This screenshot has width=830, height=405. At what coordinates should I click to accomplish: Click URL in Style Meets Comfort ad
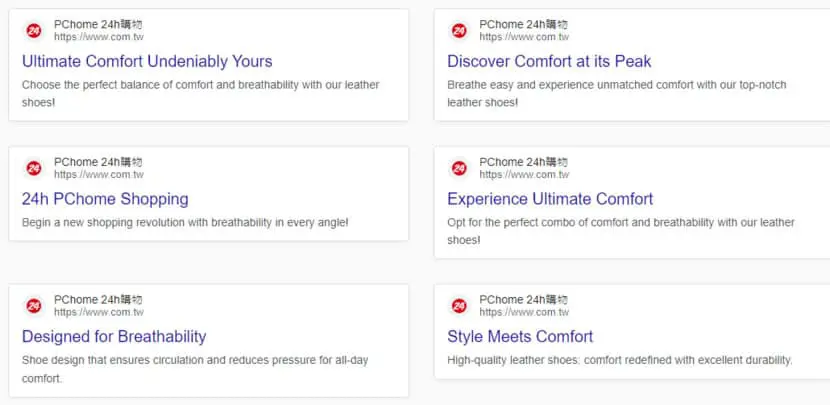point(524,312)
